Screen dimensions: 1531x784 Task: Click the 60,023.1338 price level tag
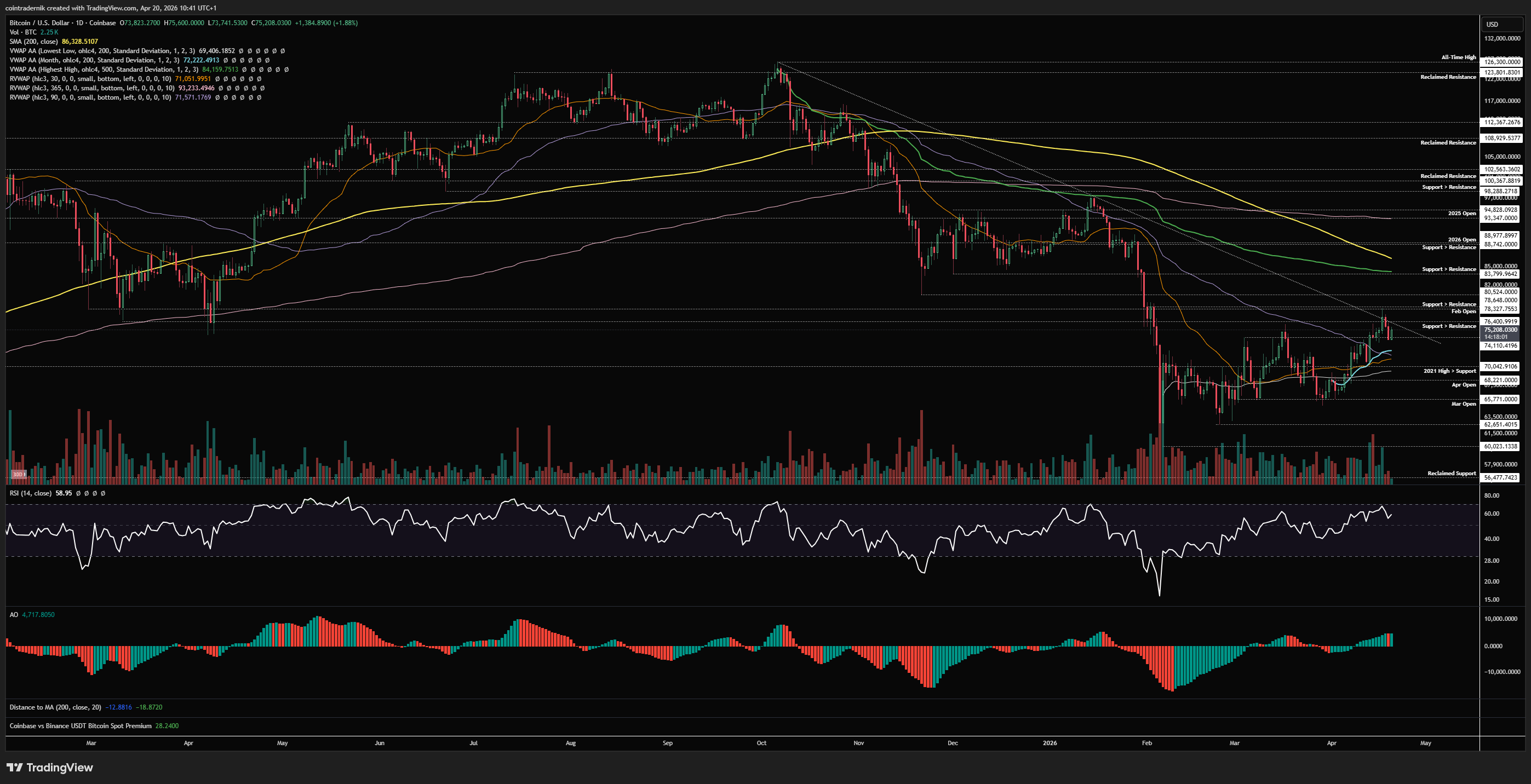1500,446
